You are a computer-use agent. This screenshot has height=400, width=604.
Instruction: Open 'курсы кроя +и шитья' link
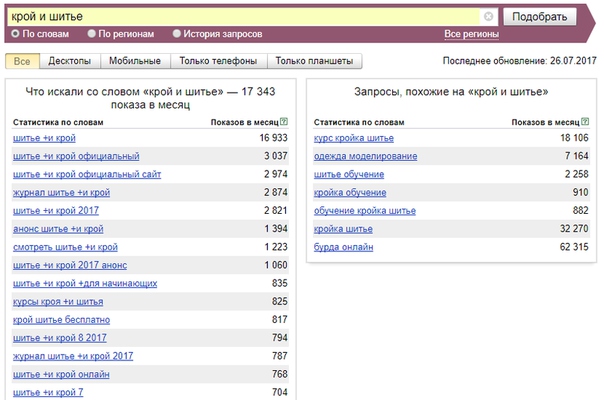(58, 301)
